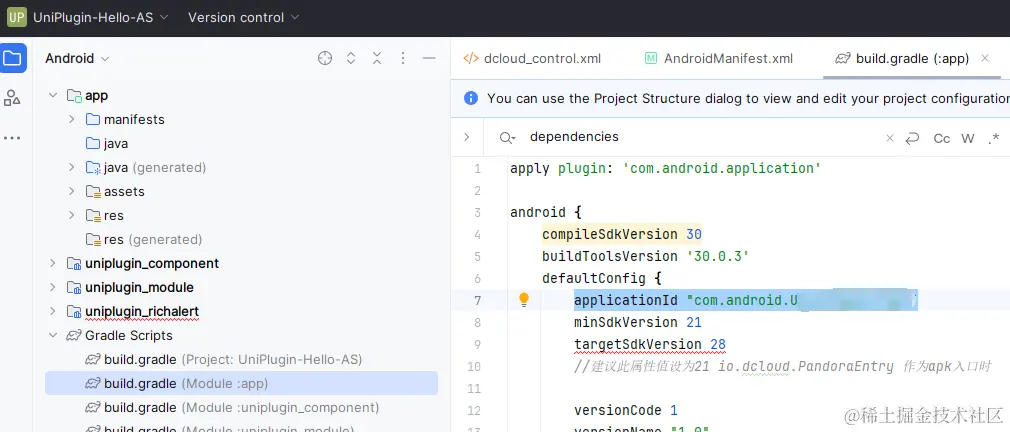Expand the java (generated) folder

(x=71, y=167)
